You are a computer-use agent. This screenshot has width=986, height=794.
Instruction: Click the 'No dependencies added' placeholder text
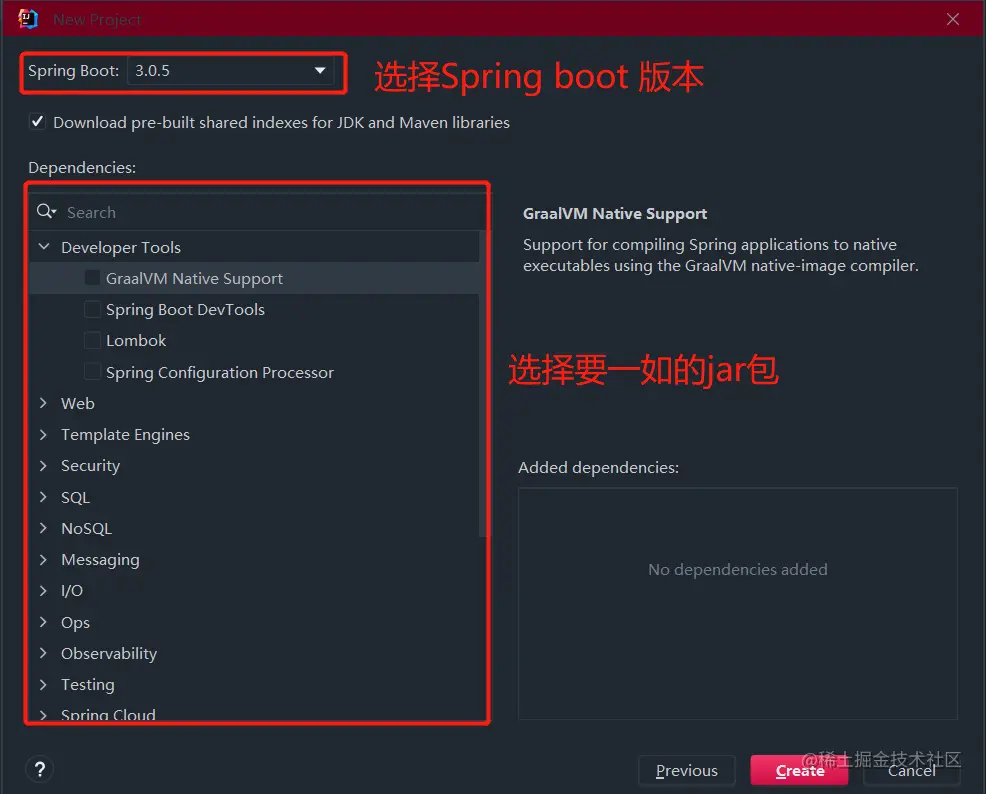738,570
